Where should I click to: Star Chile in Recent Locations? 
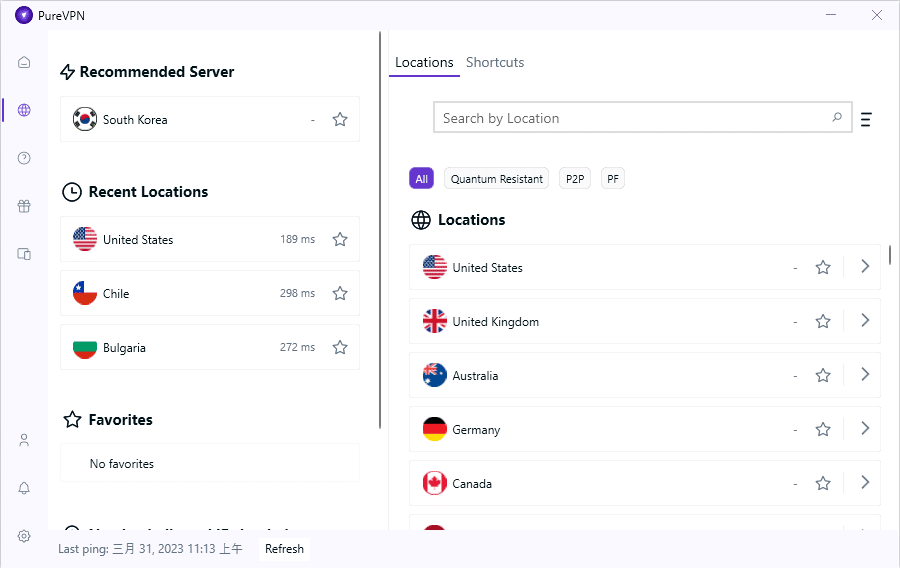(x=340, y=293)
